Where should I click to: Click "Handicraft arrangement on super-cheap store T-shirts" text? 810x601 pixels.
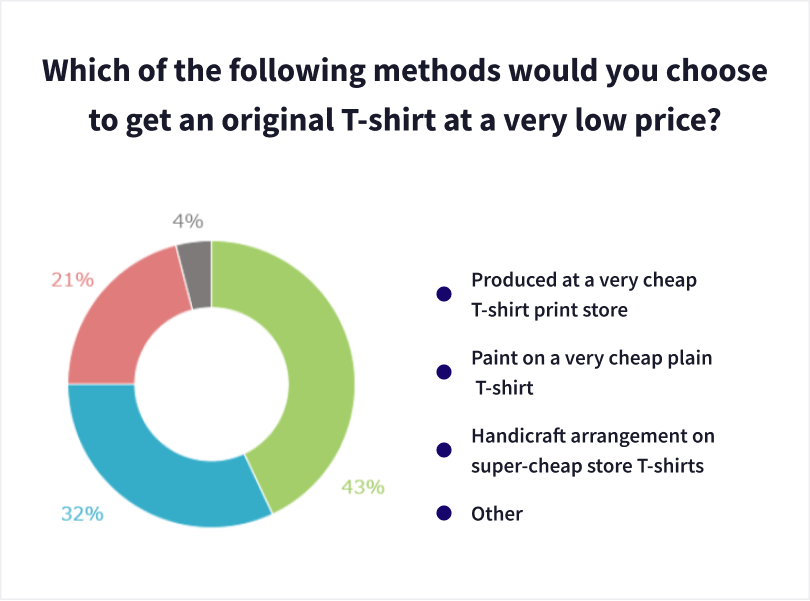click(x=593, y=450)
